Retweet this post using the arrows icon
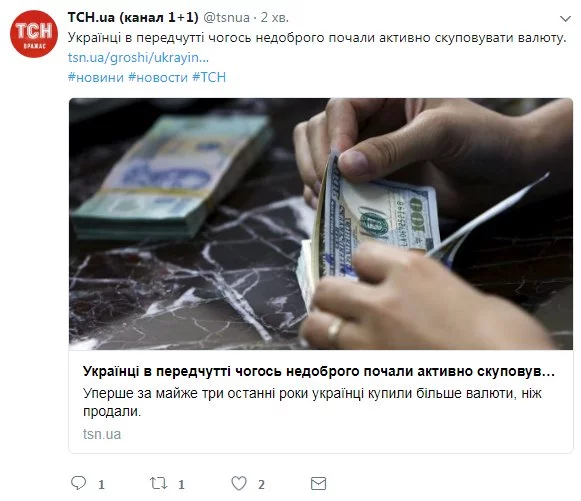 159,483
